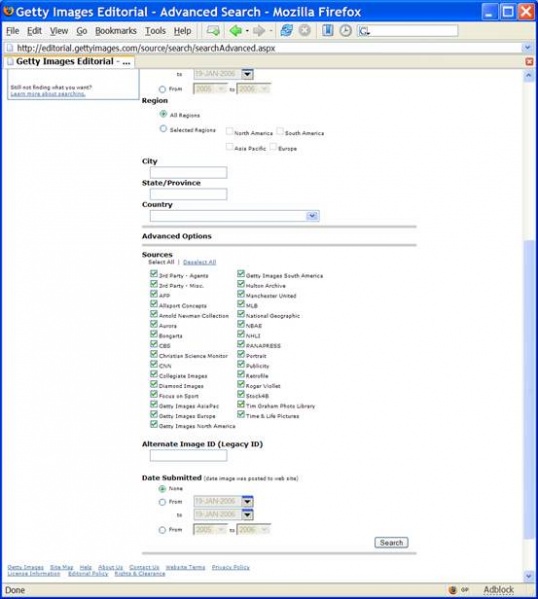Viewport: 538px width, 599px height.
Task: Open the Site Map footer link
Action: (x=62, y=567)
